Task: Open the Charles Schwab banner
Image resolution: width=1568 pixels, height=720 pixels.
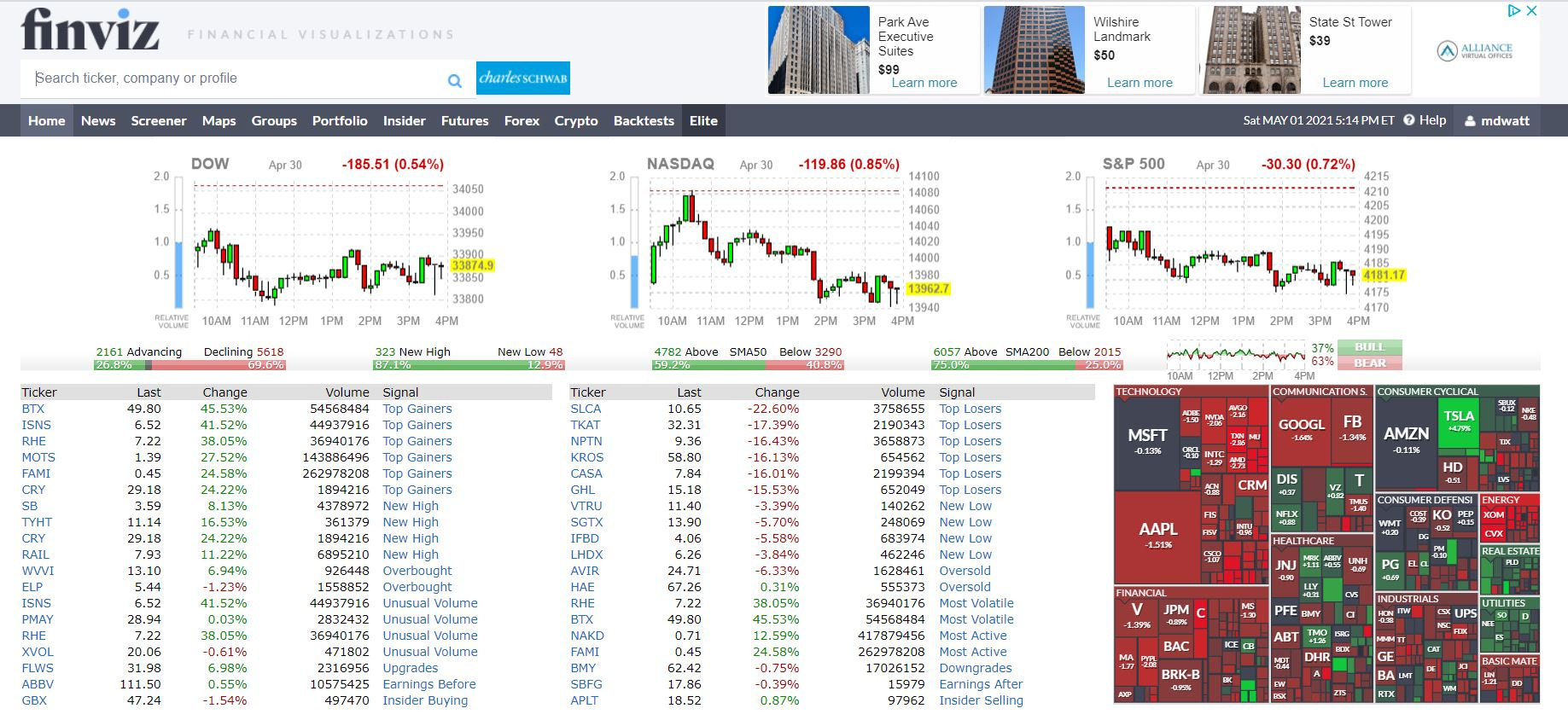Action: click(x=523, y=78)
